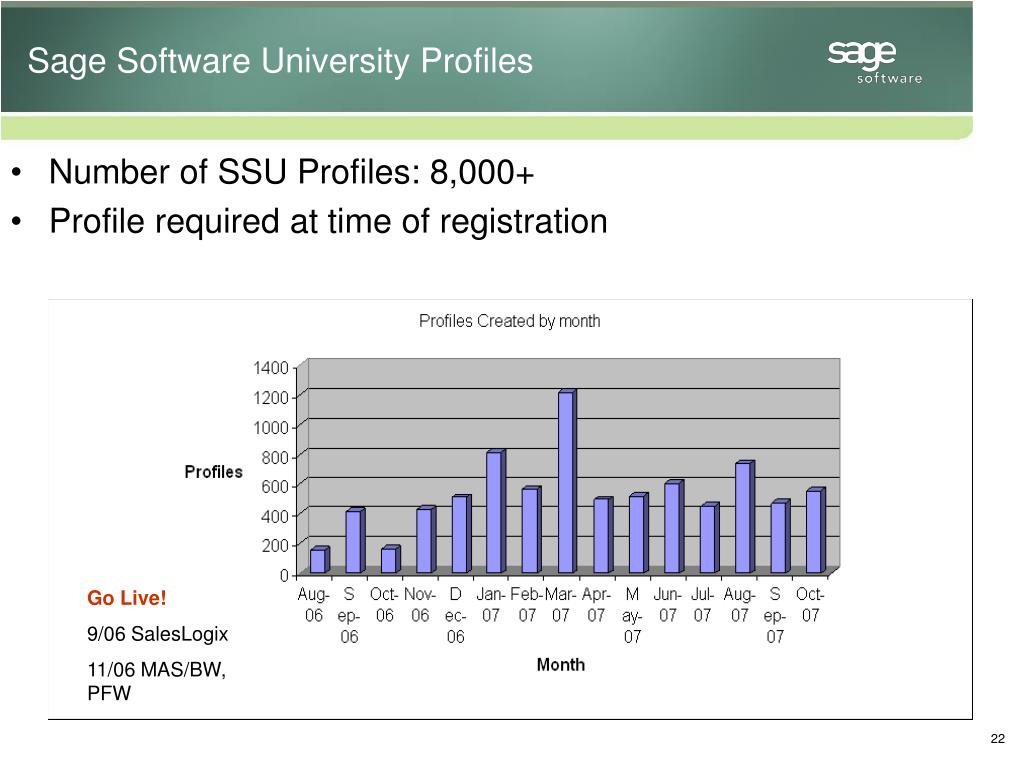Image resolution: width=1024 pixels, height=768 pixels.
Task: Click the Jul-07 bar in chart
Action: coord(709,539)
